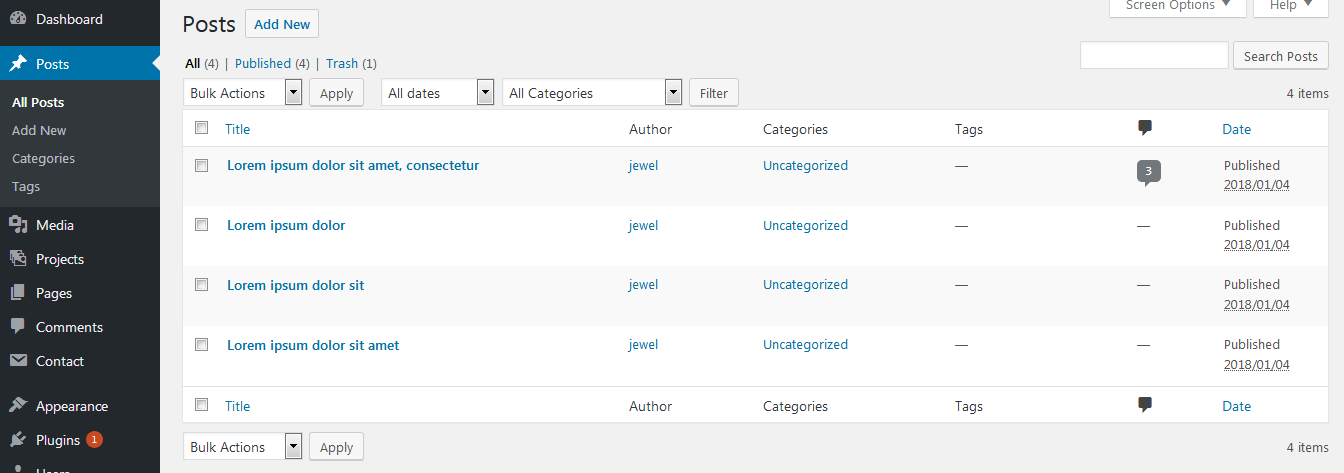Click the Media icon in sidebar

point(18,225)
